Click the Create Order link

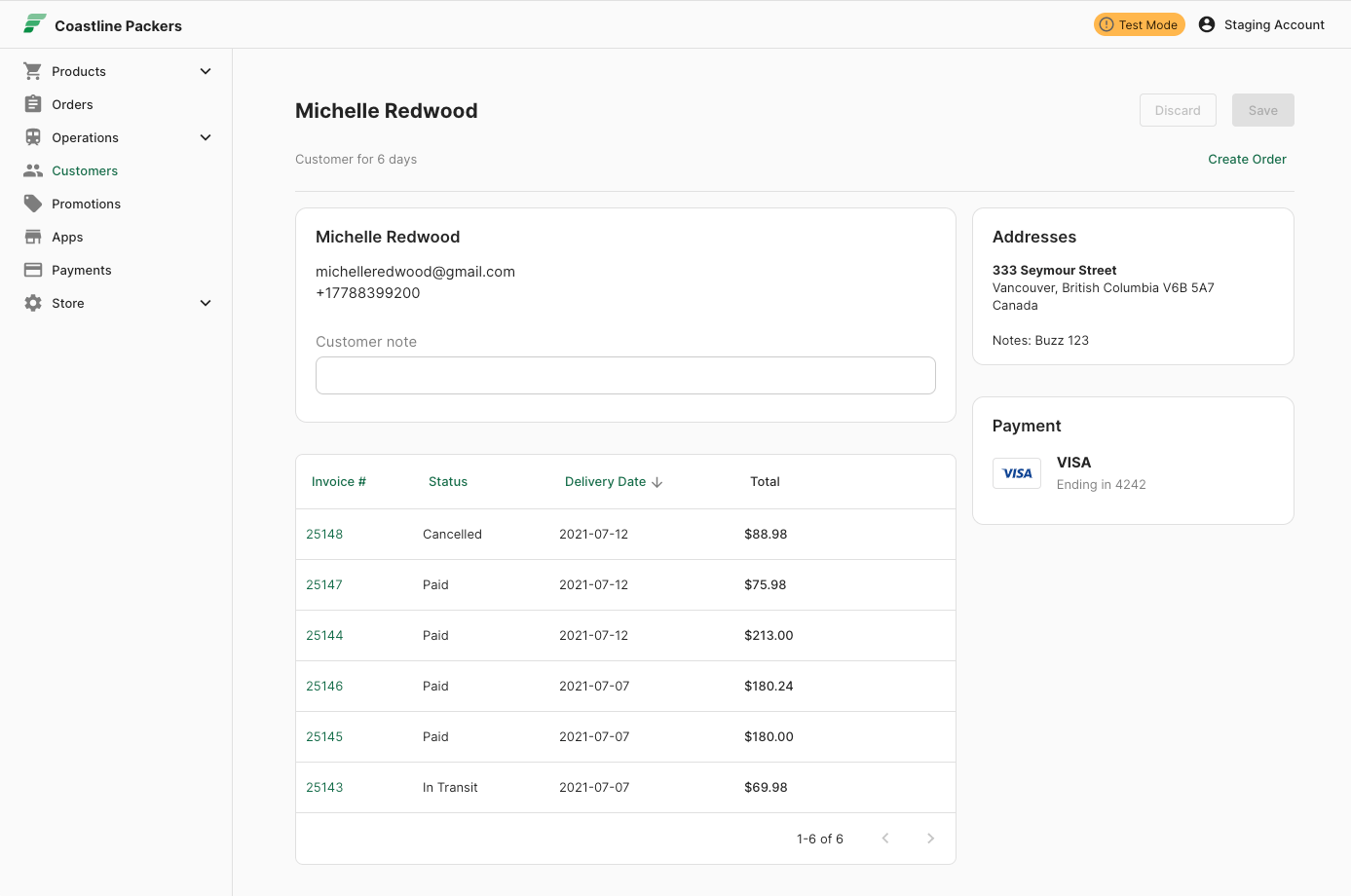click(1247, 159)
